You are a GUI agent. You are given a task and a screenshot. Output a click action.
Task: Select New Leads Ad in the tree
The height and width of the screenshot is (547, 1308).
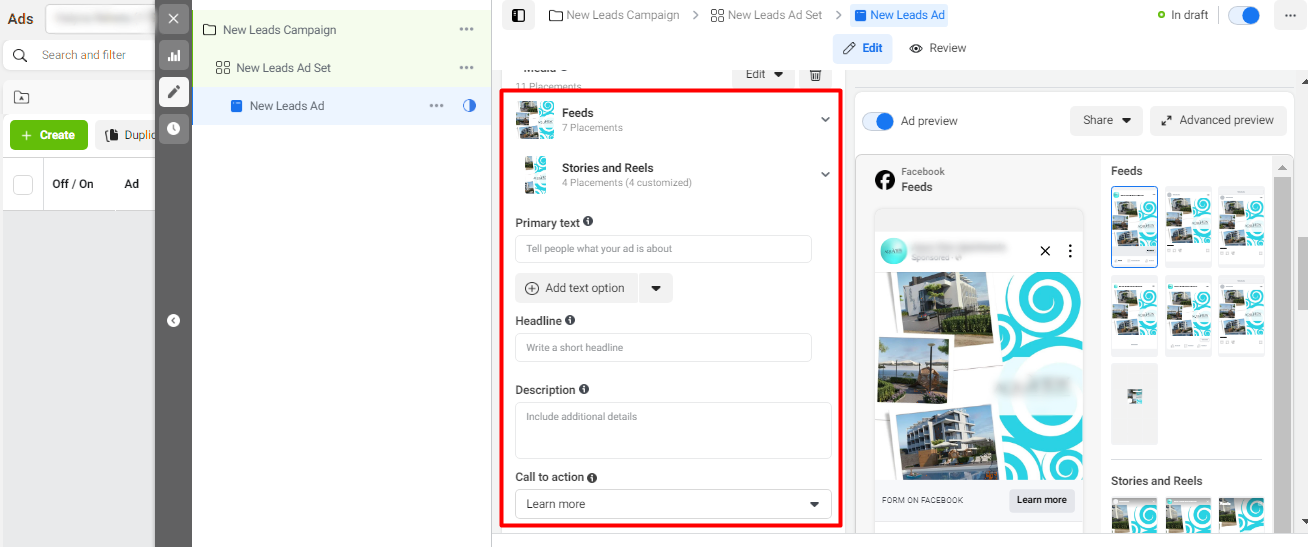coord(287,106)
